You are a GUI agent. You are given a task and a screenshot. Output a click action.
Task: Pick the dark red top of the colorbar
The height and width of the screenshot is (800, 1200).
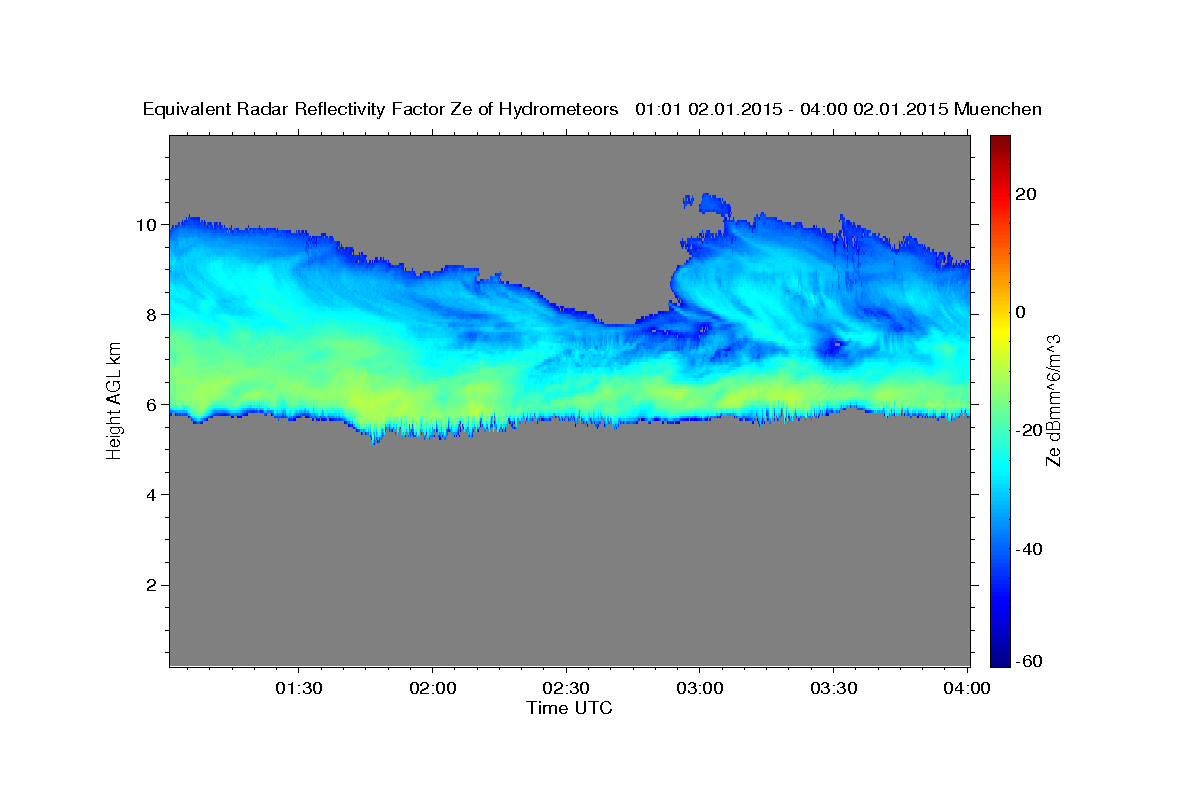coord(1000,142)
